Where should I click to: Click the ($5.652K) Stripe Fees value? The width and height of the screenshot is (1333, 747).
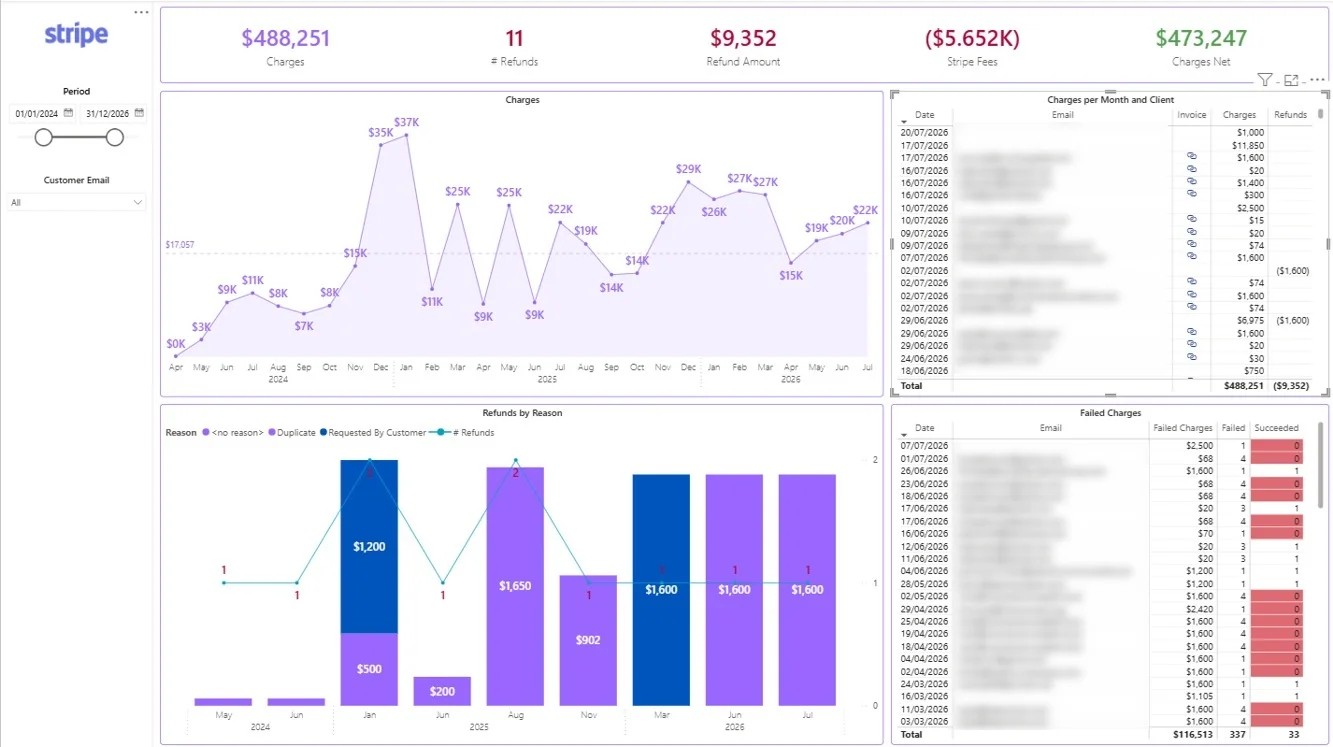click(972, 38)
